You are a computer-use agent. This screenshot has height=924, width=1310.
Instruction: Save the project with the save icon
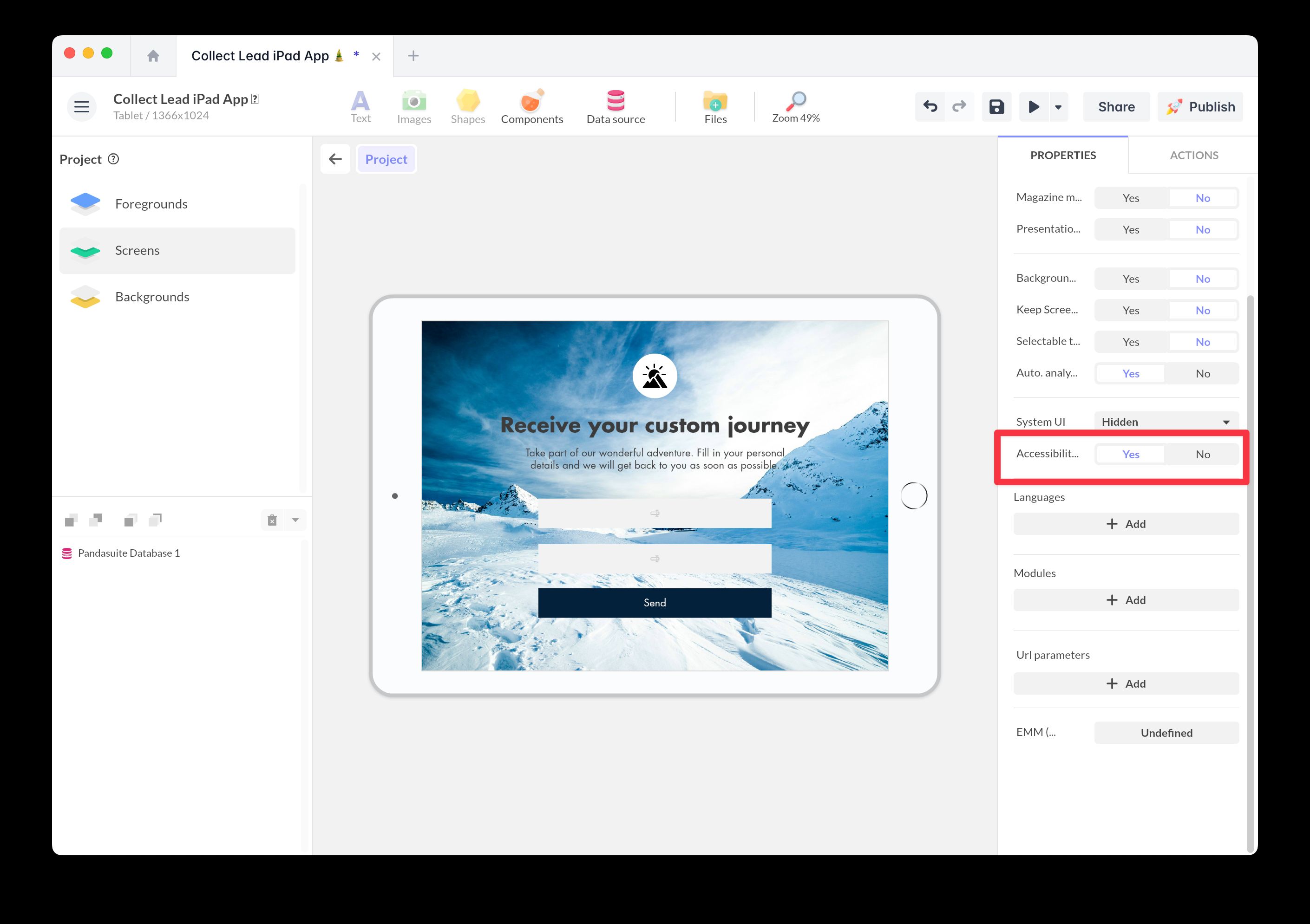(996, 107)
